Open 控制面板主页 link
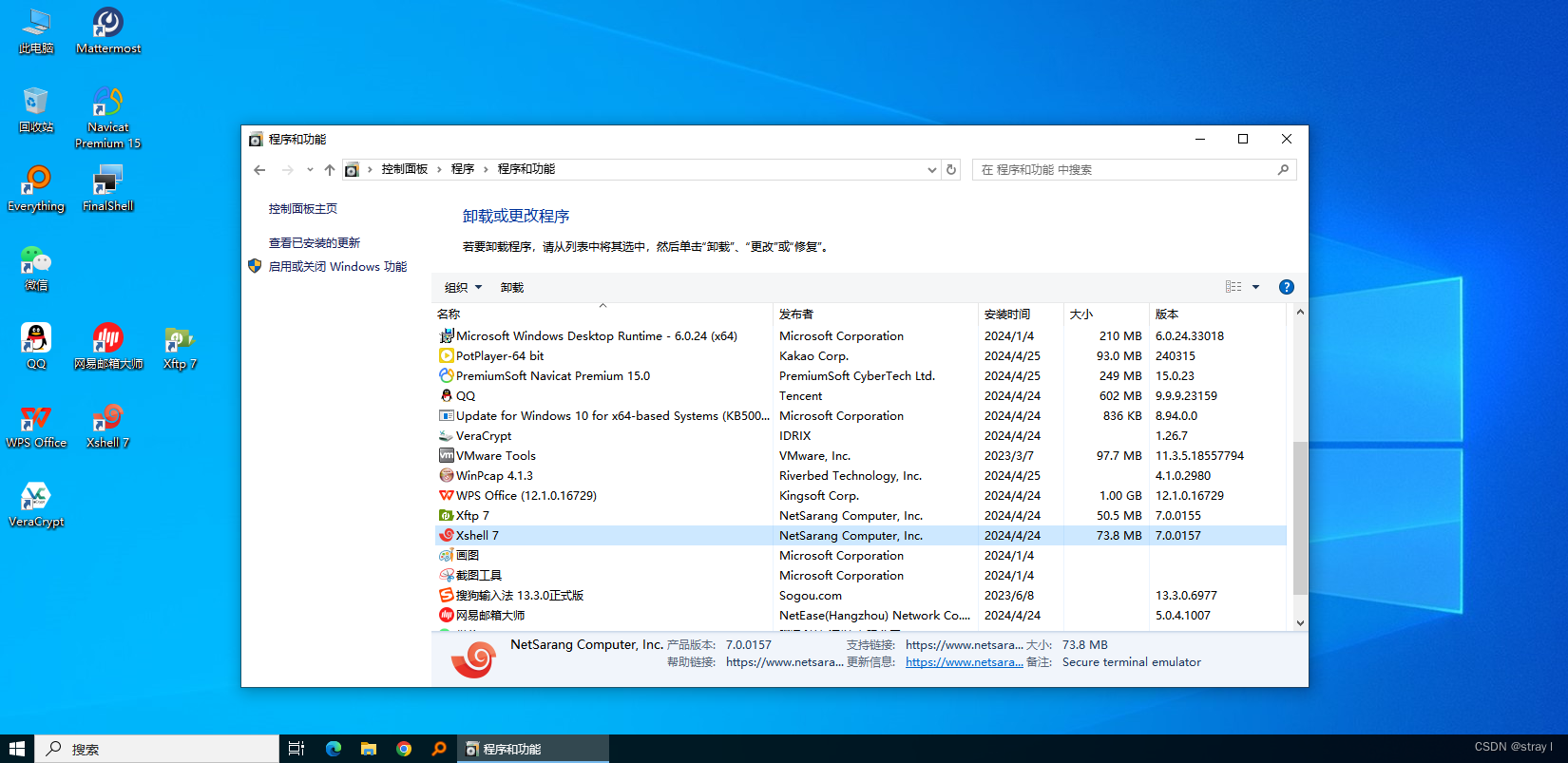1568x763 pixels. (x=303, y=209)
